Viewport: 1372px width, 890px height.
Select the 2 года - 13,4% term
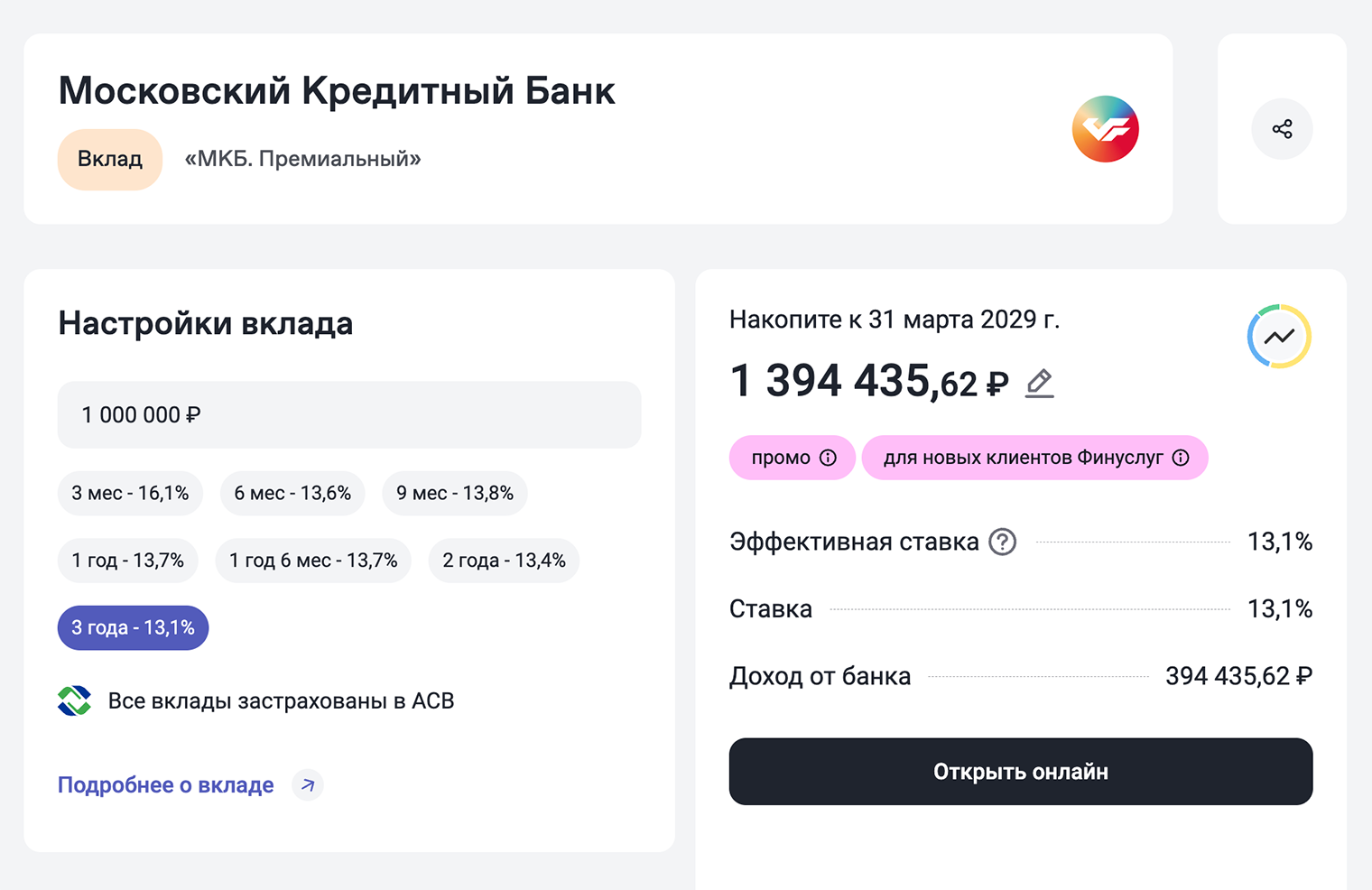pos(504,560)
